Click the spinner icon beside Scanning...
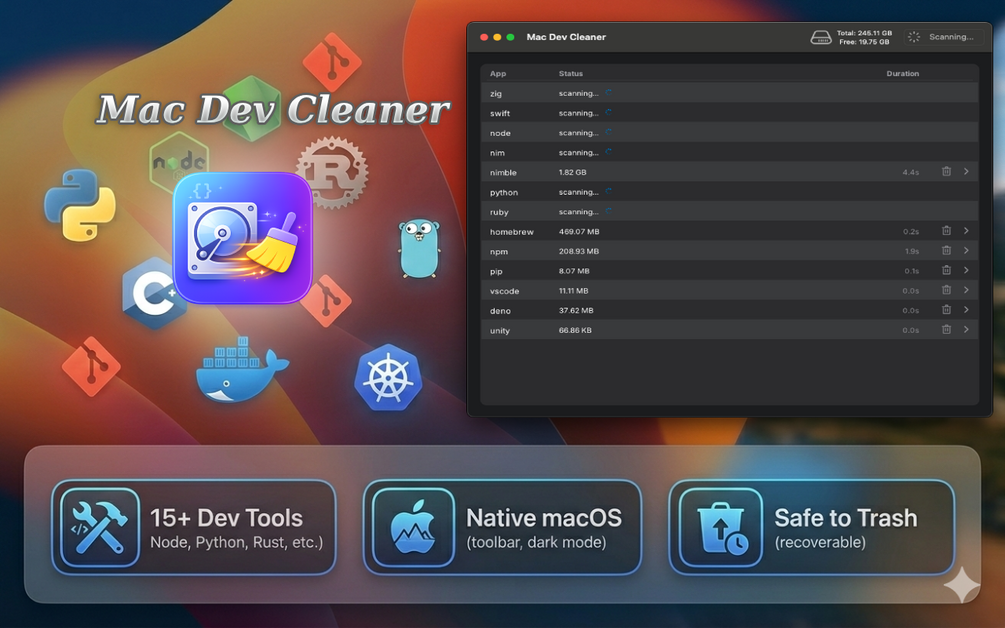The image size is (1005, 628). click(x=914, y=37)
